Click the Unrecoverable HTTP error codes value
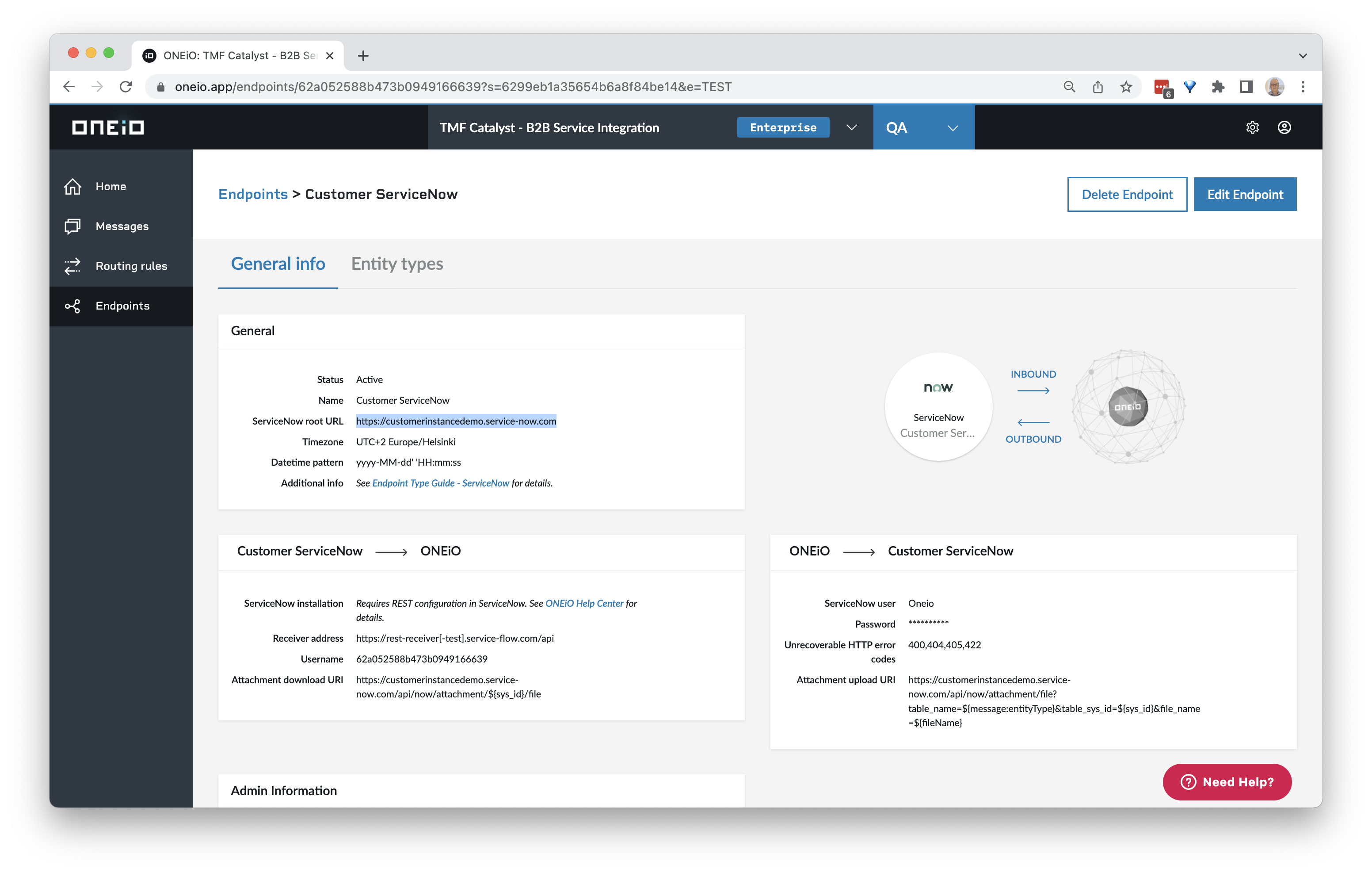Viewport: 1372px width, 873px height. (944, 645)
